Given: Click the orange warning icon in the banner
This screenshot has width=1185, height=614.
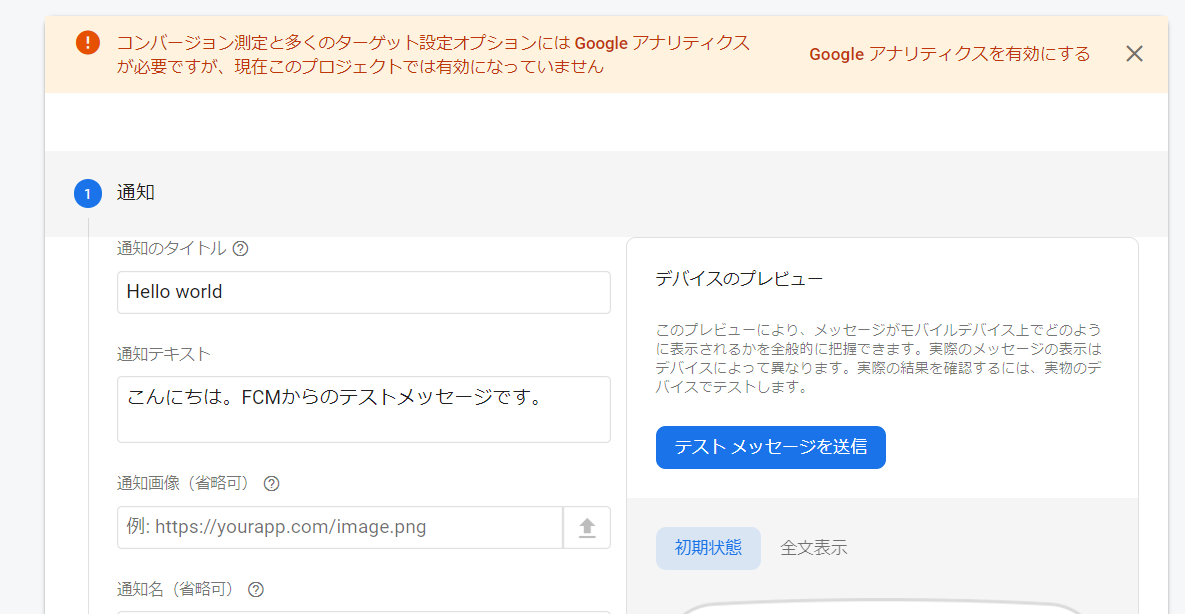Looking at the screenshot, I should 88,43.
